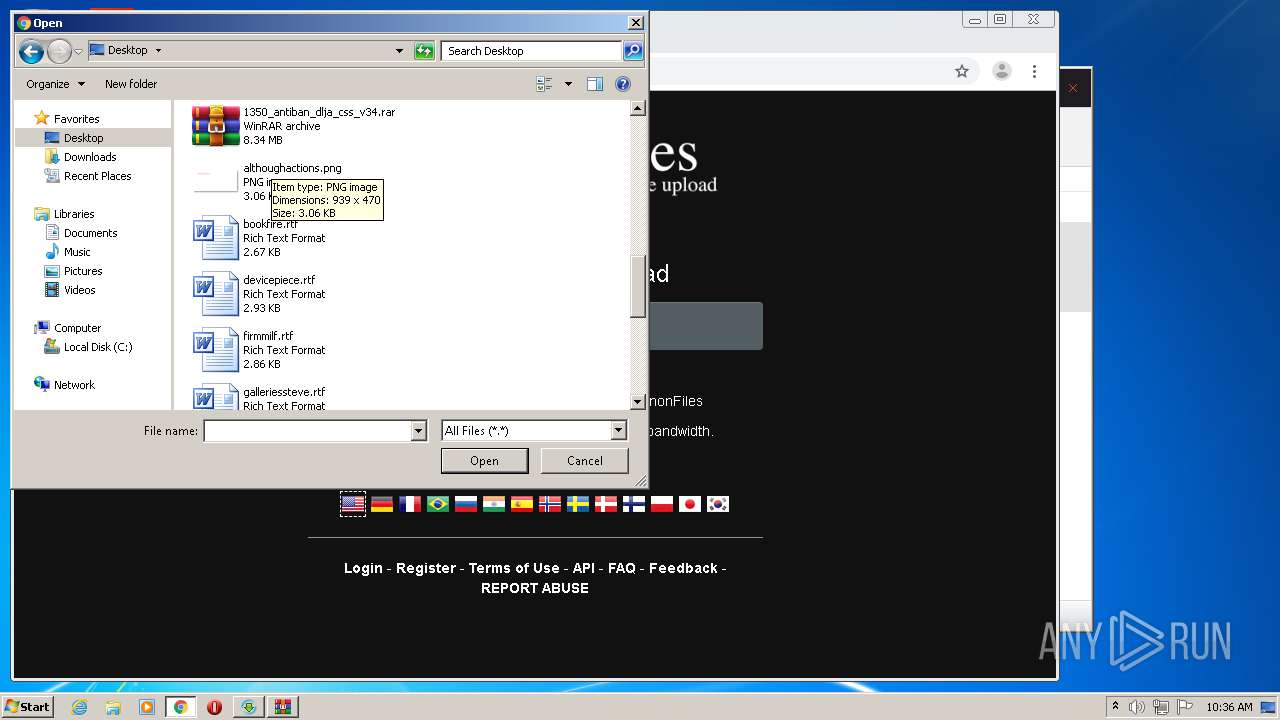Go back using the dialog back arrow
The height and width of the screenshot is (720, 1280).
pyautogui.click(x=31, y=51)
